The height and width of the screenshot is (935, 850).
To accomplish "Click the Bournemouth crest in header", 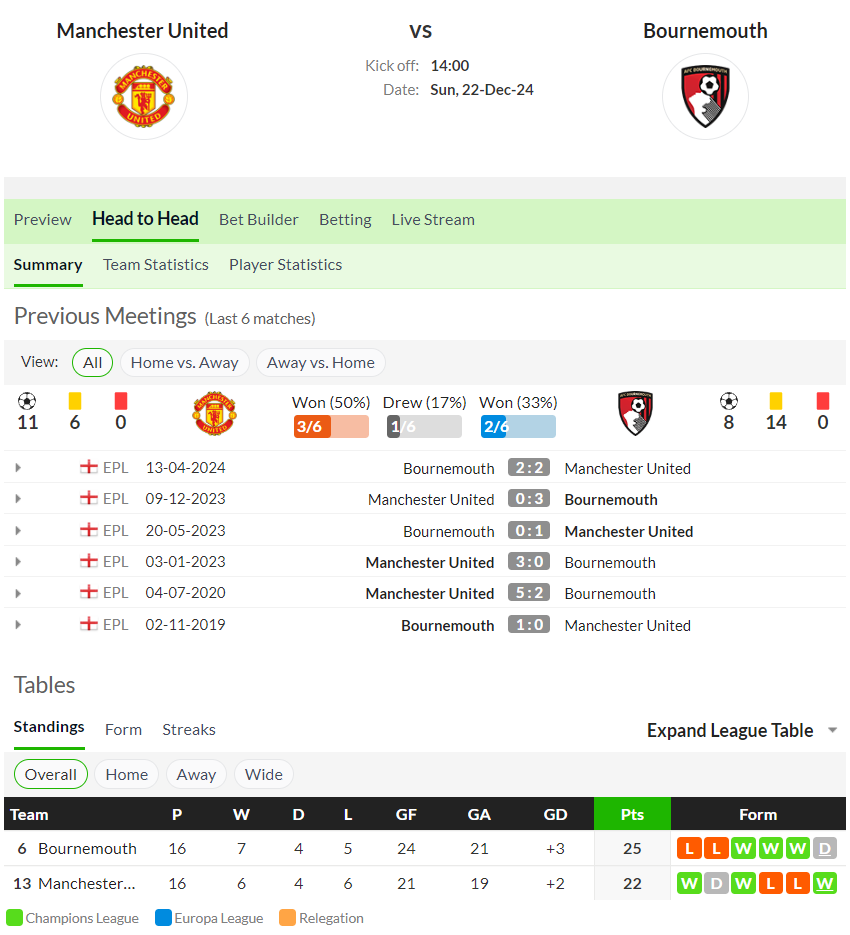I will (x=705, y=96).
